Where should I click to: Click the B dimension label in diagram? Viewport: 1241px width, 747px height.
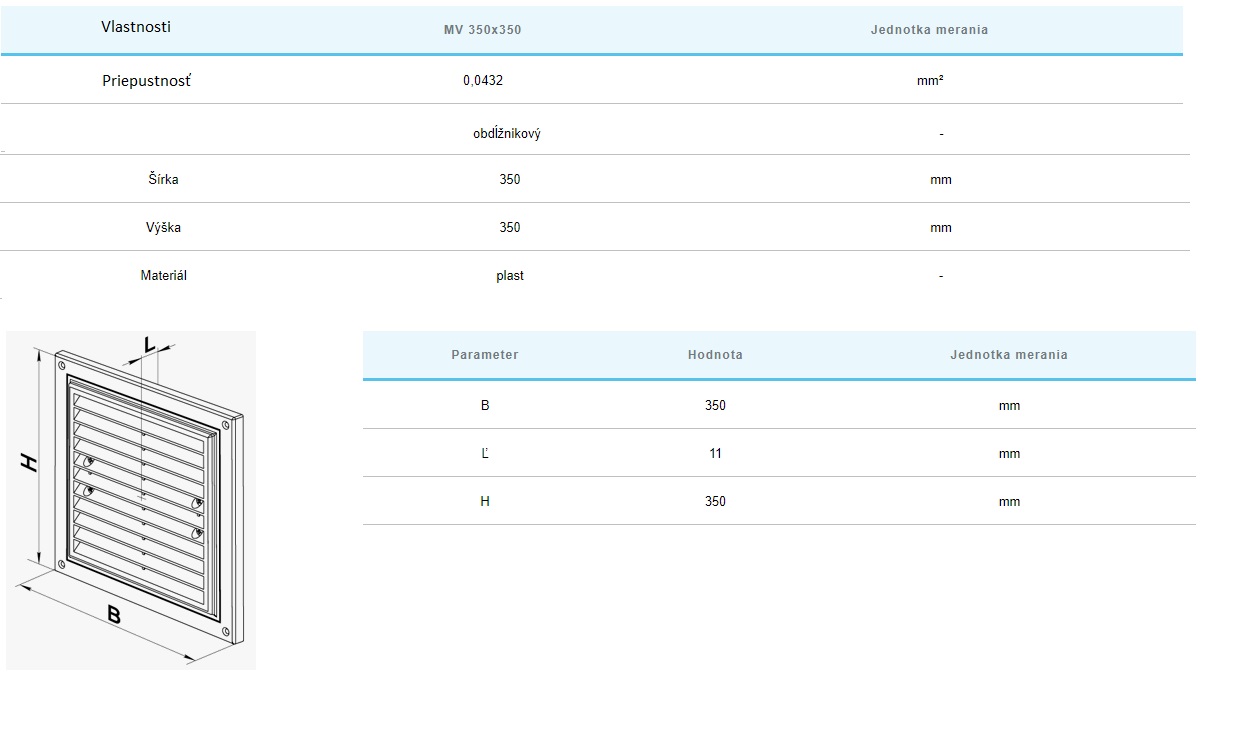pos(114,616)
